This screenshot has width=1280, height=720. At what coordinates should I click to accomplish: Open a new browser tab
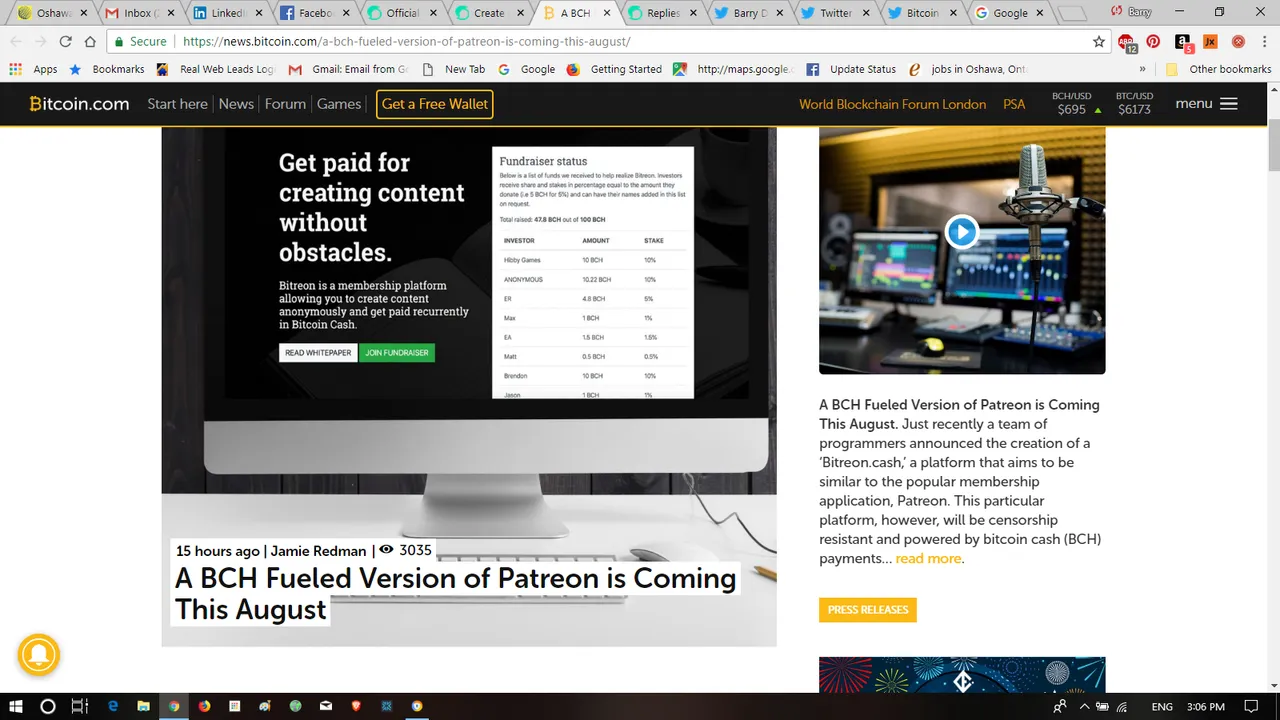click(x=1071, y=14)
